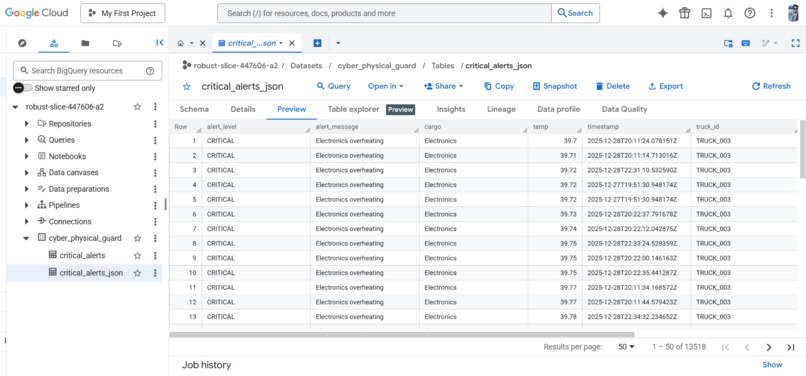Open Gemini sparkle assistant icon
Viewport: 806px width, 376px height.
click(x=663, y=13)
